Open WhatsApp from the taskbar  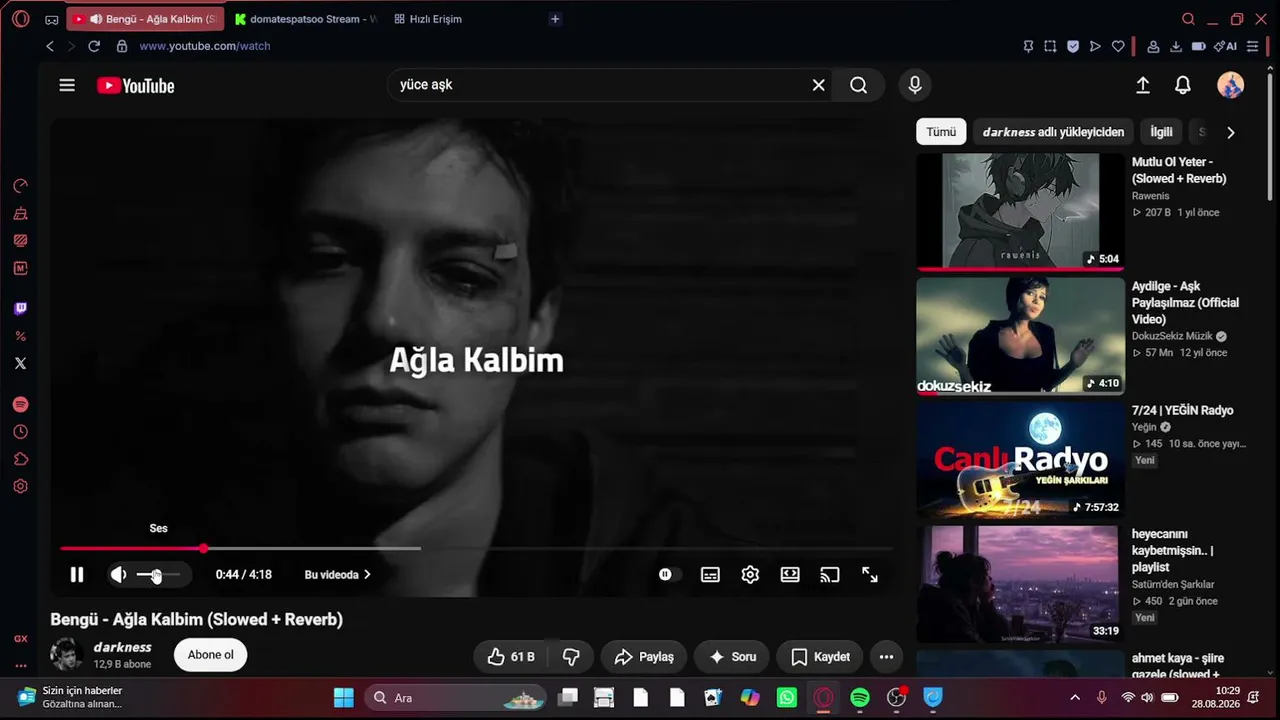pos(787,698)
